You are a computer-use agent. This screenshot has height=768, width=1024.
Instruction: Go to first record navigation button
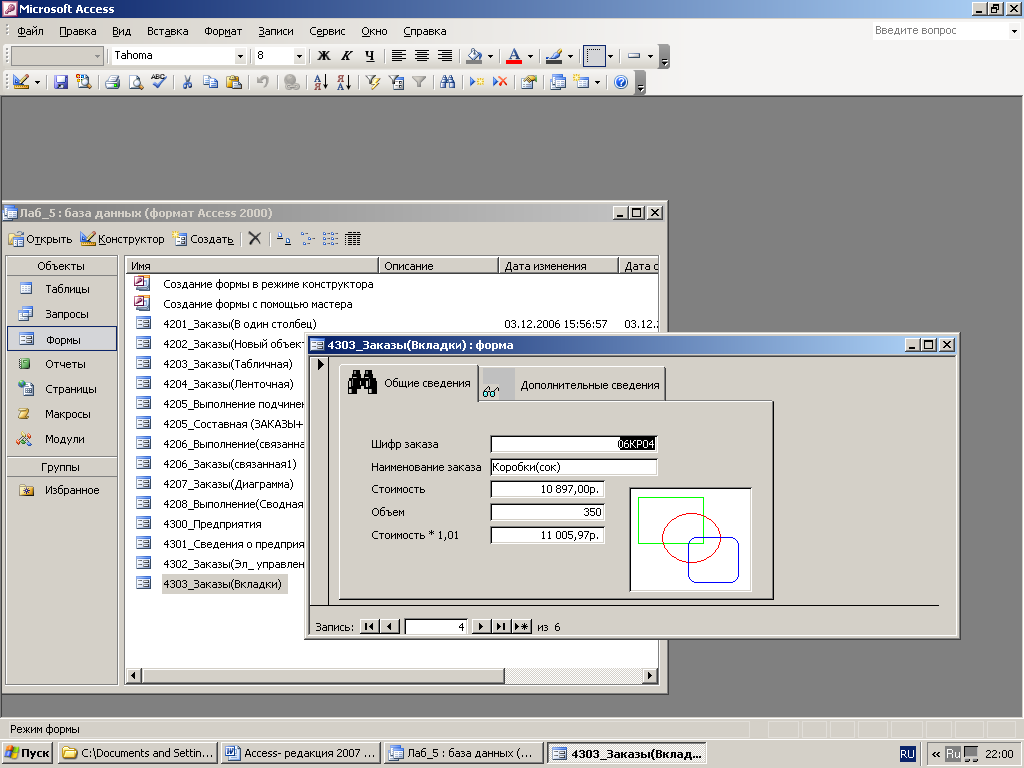tap(369, 627)
